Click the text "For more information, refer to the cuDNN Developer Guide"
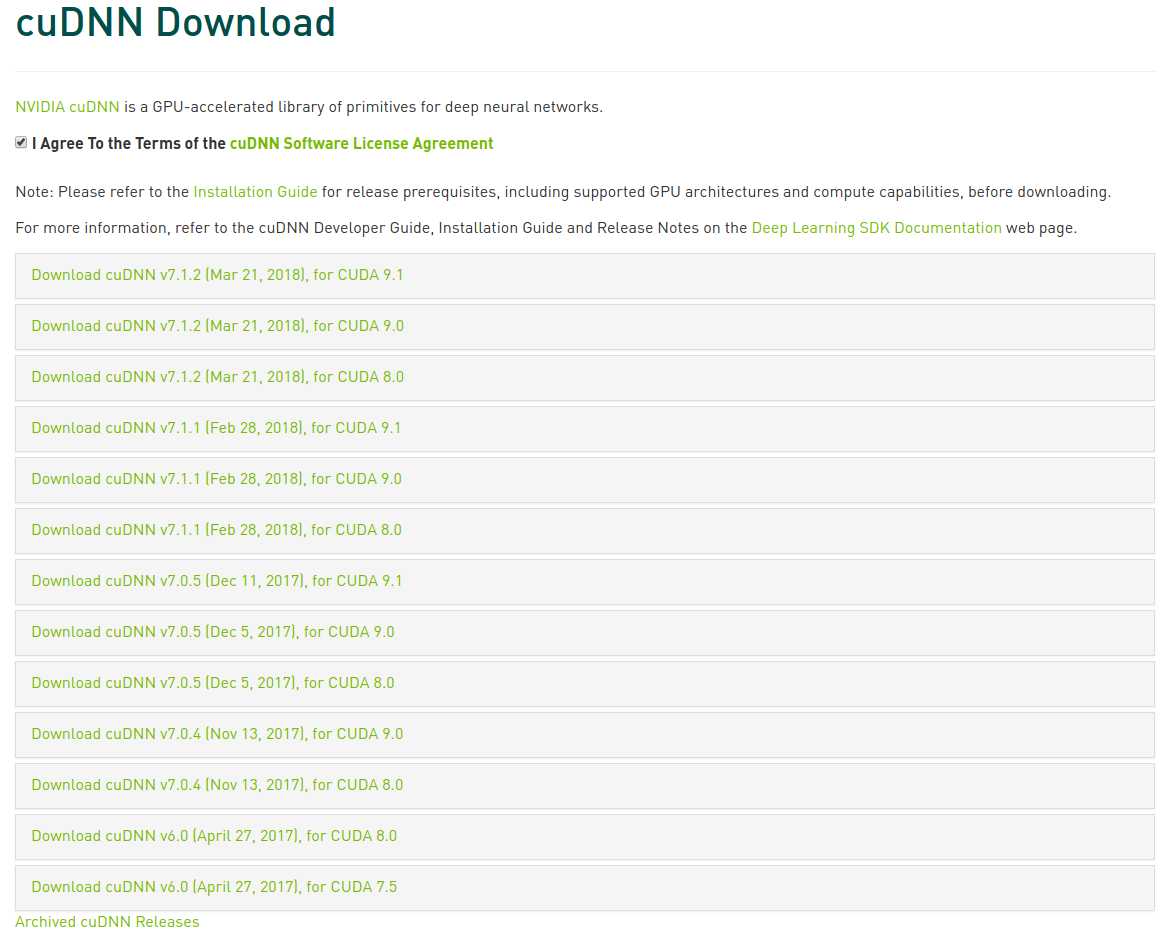Image resolution: width=1167 pixels, height=936 pixels. click(x=223, y=228)
